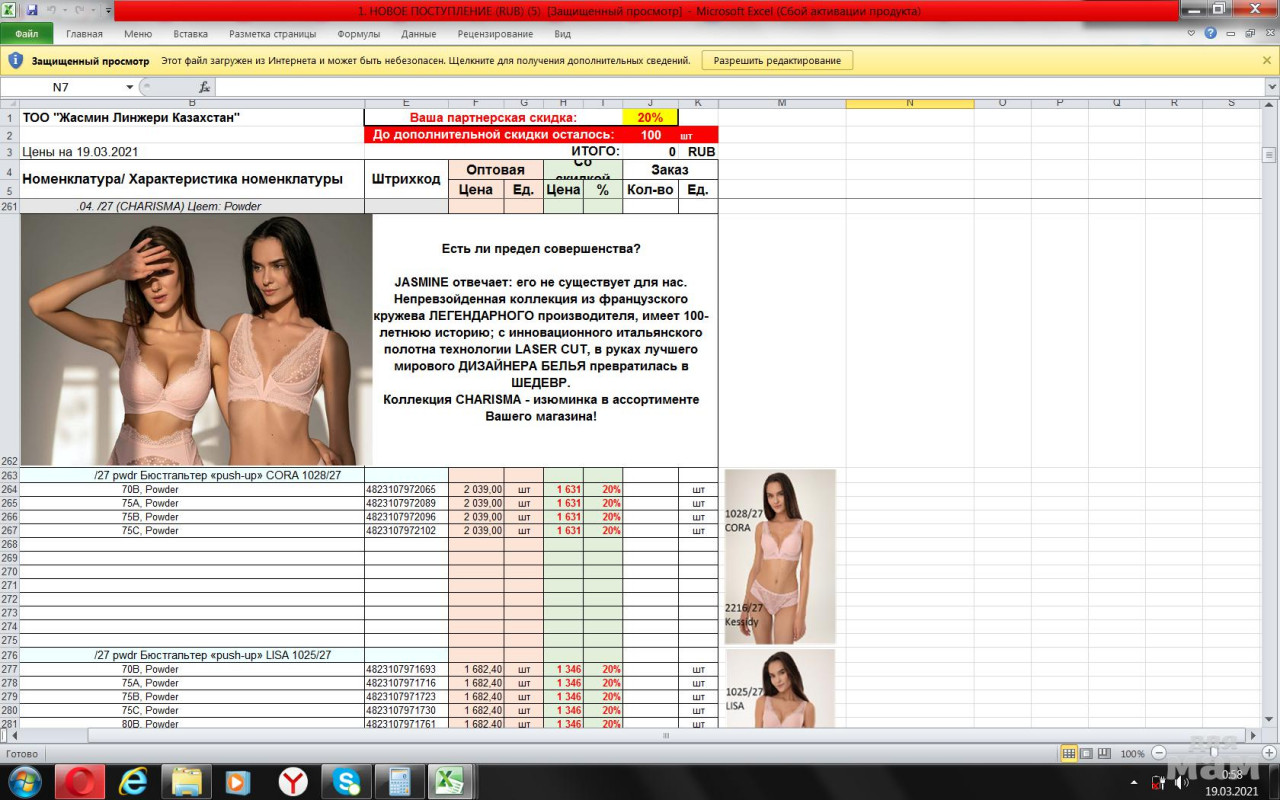Toggle Normal view in status bar
This screenshot has width=1280, height=800.
1069,753
